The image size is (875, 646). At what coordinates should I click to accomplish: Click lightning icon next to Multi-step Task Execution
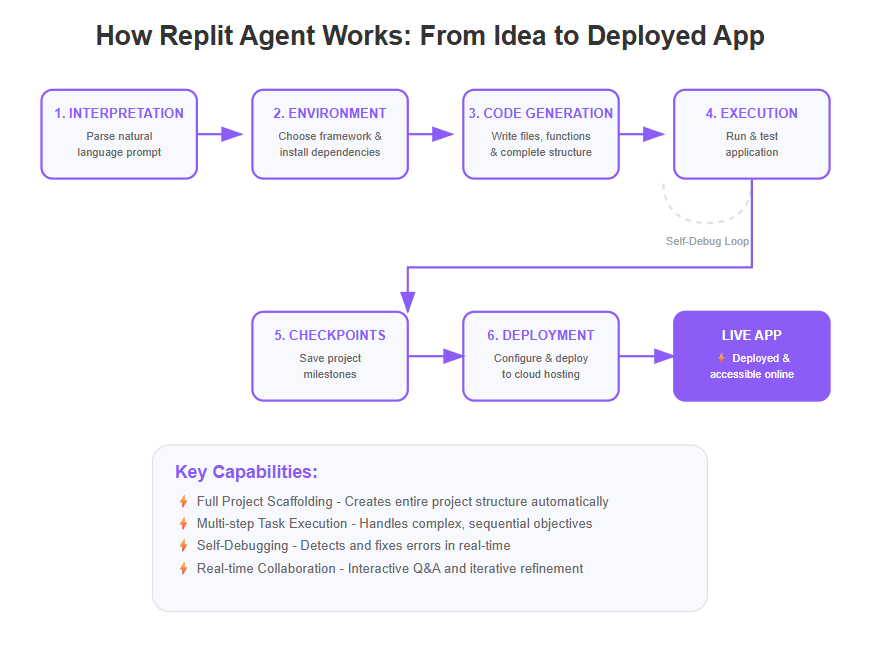click(x=183, y=523)
